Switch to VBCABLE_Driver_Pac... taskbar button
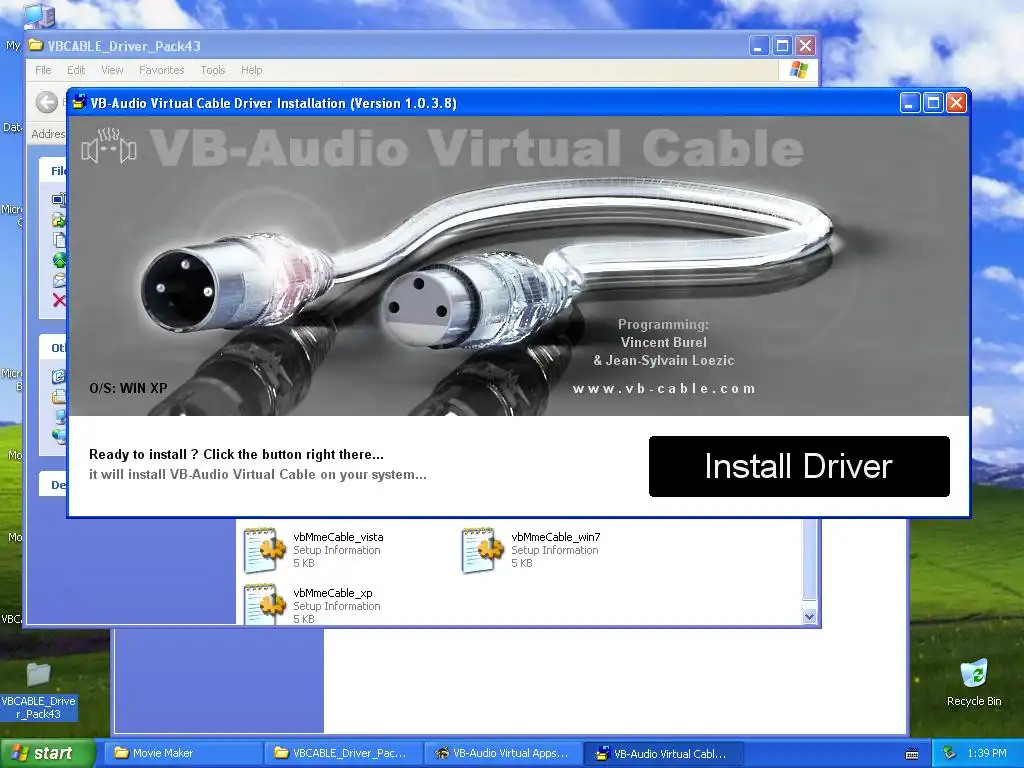Screen dimensions: 1024x768 pyautogui.click(x=344, y=753)
